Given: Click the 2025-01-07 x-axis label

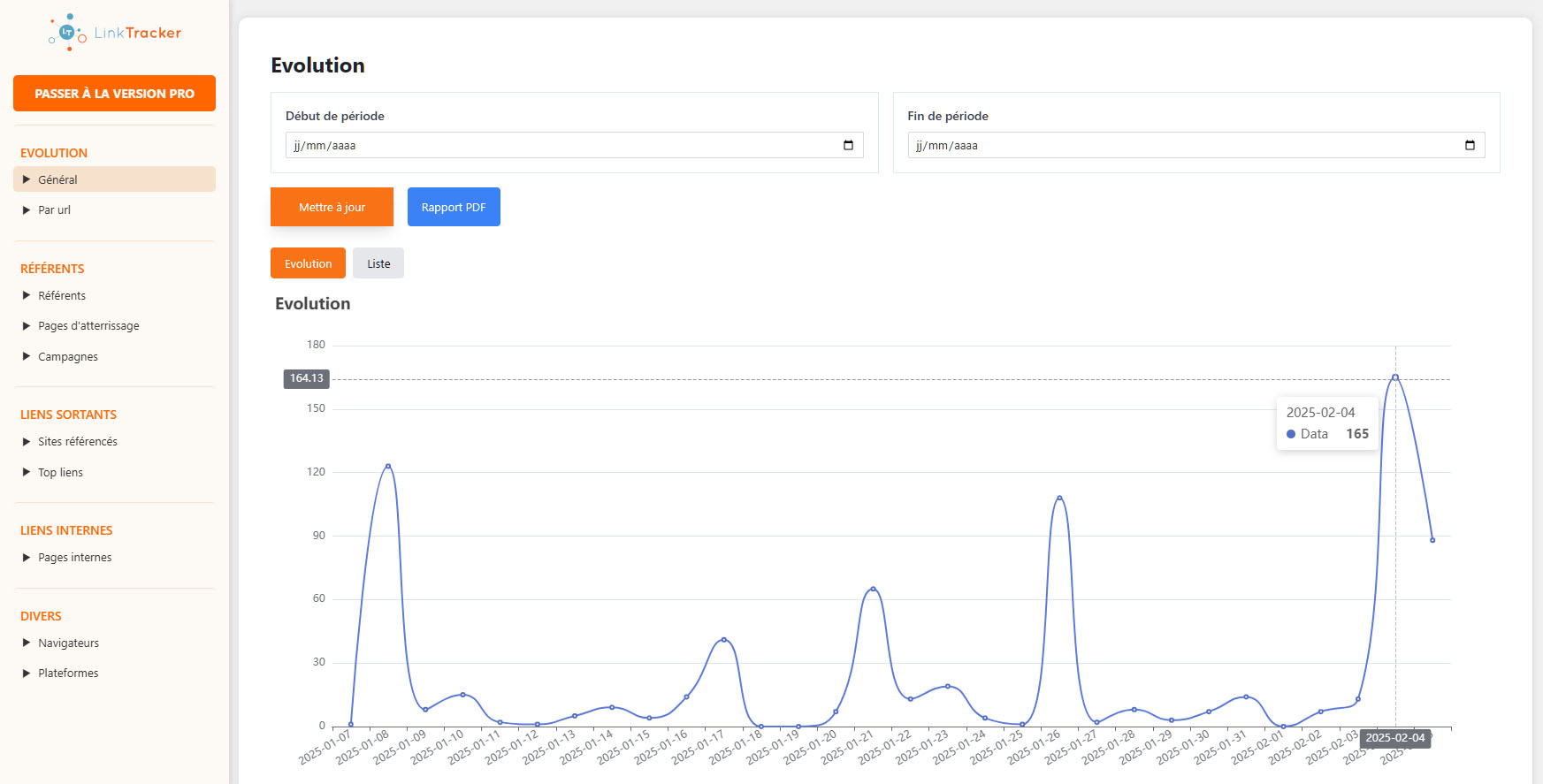Looking at the screenshot, I should click(x=325, y=748).
